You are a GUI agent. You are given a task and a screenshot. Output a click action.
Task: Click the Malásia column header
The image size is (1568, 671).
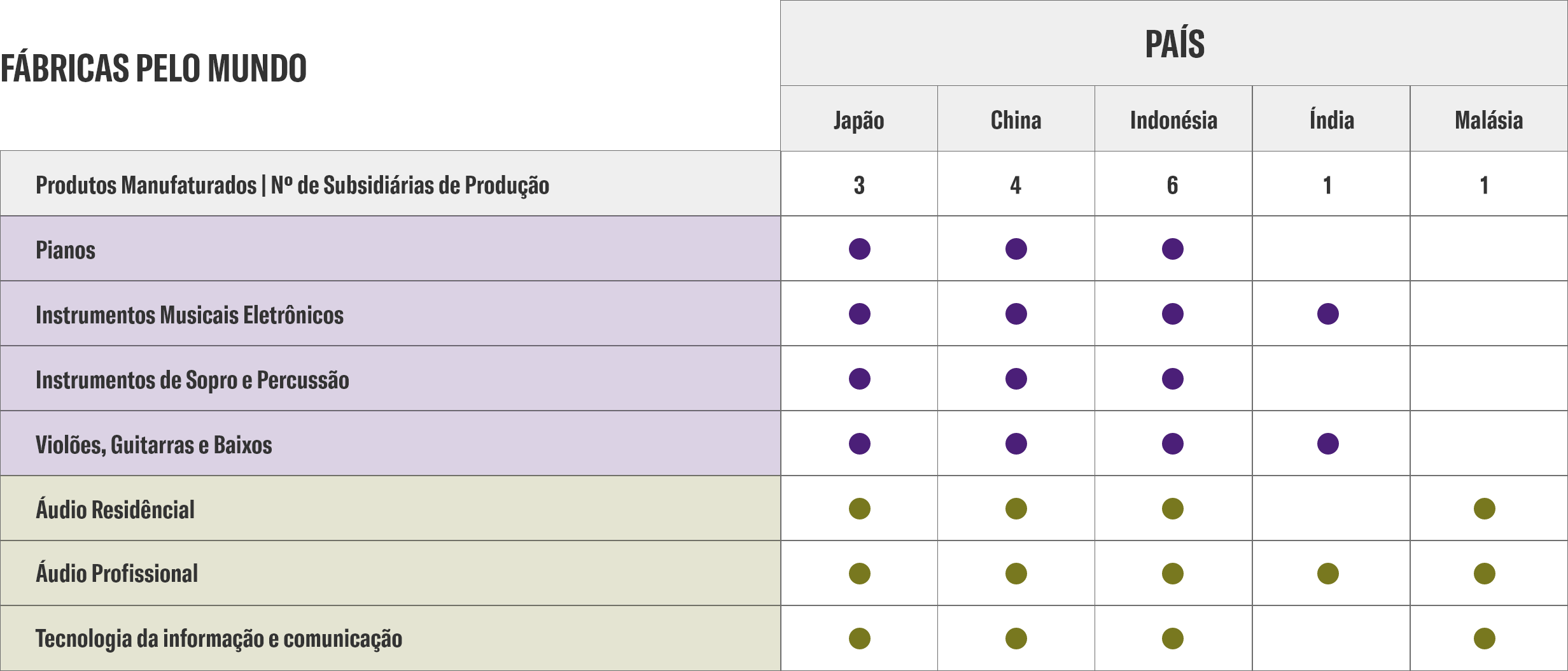(x=1489, y=119)
